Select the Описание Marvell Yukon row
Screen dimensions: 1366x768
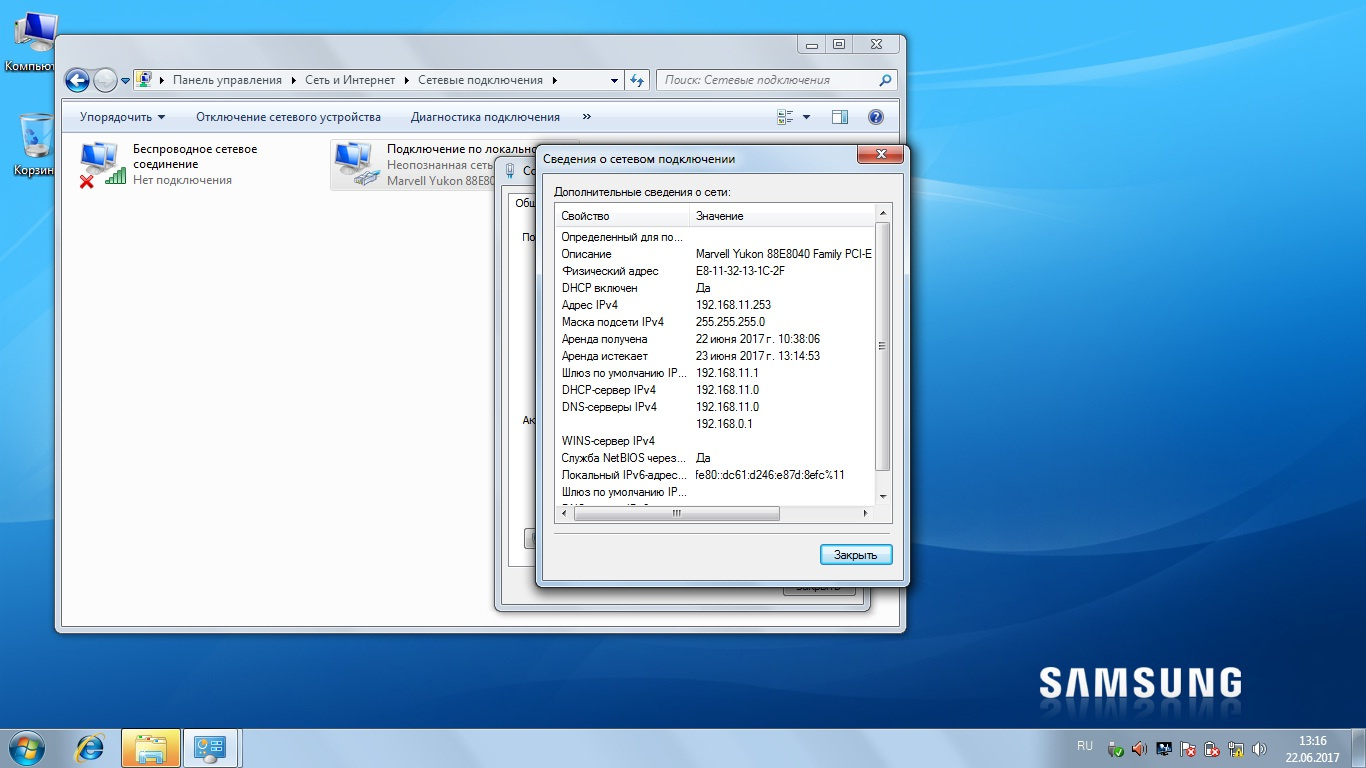pyautogui.click(x=715, y=254)
